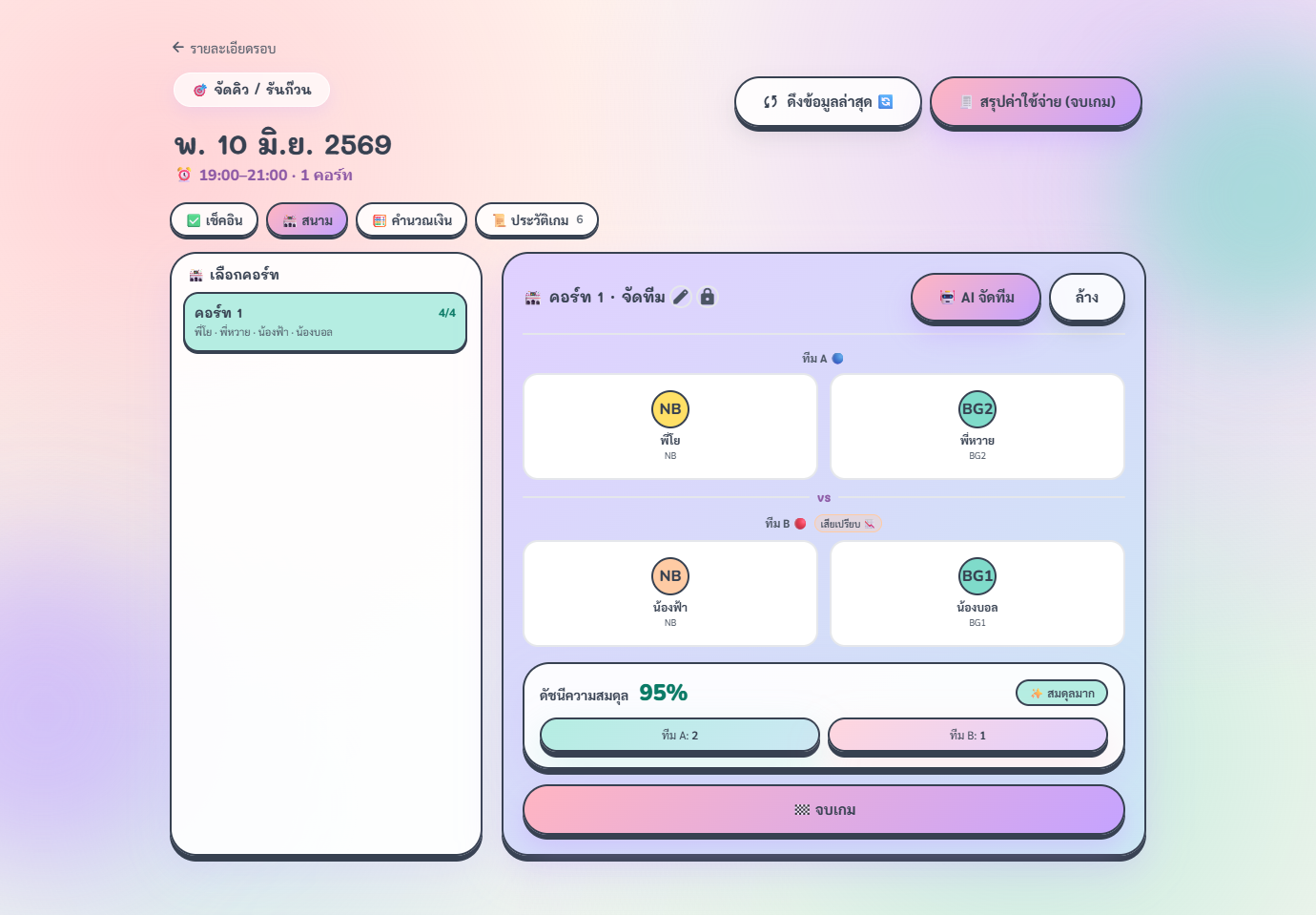The width and height of the screenshot is (1316, 915).
Task: Toggle the lock icon next to จัดทีม
Action: tap(708, 297)
